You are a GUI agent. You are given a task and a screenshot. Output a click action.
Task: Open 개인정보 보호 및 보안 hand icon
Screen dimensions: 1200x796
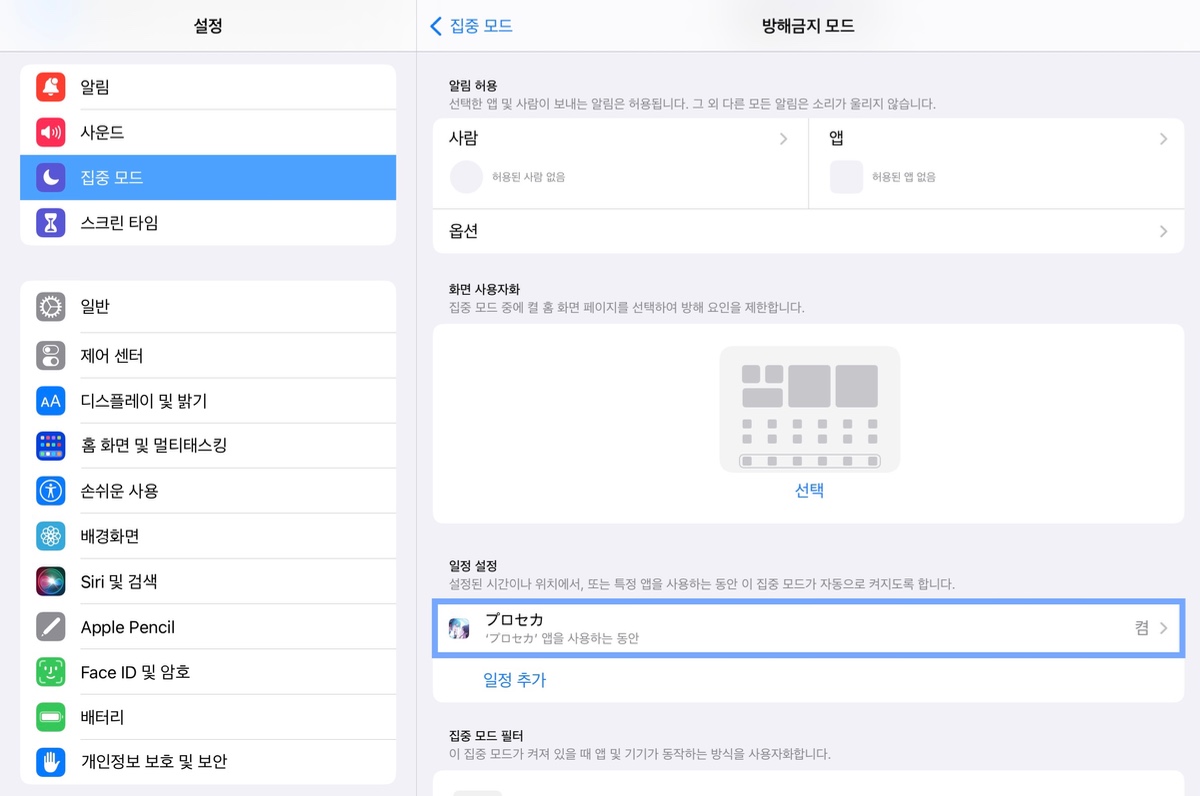51,762
